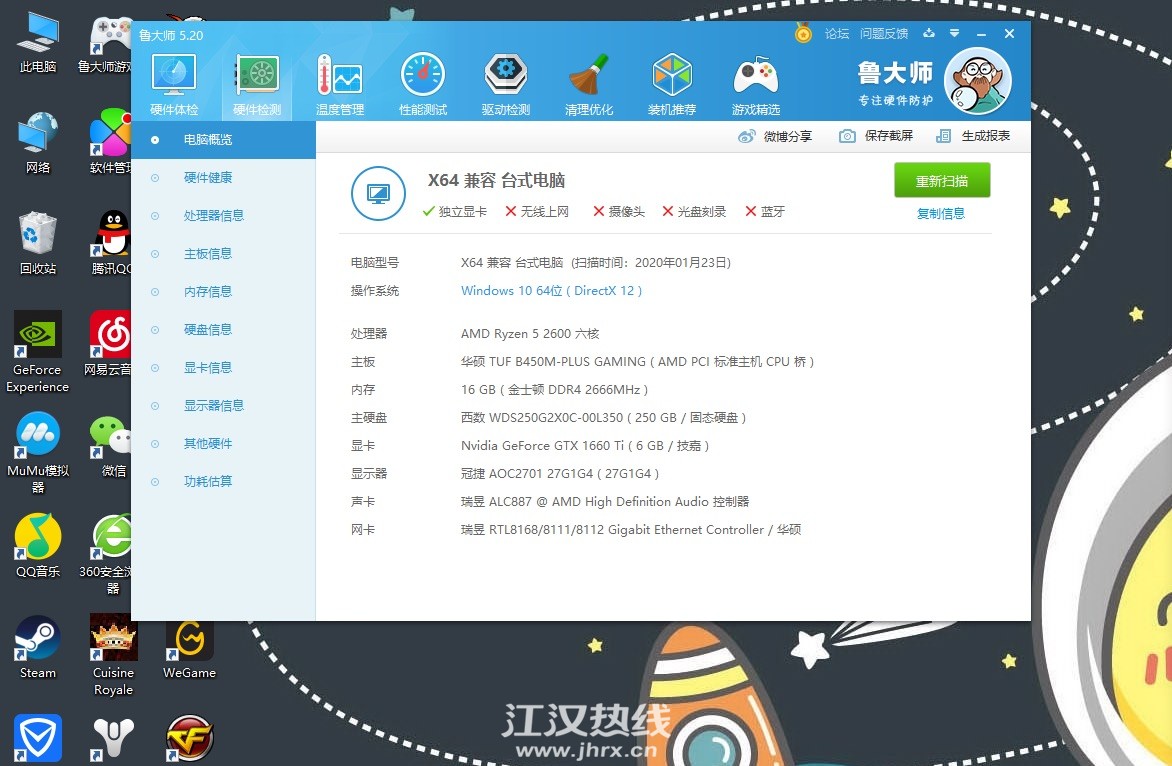Viewport: 1172px width, 766px height.
Task: Select the WeGame desktop icon
Action: pyautogui.click(x=189, y=647)
